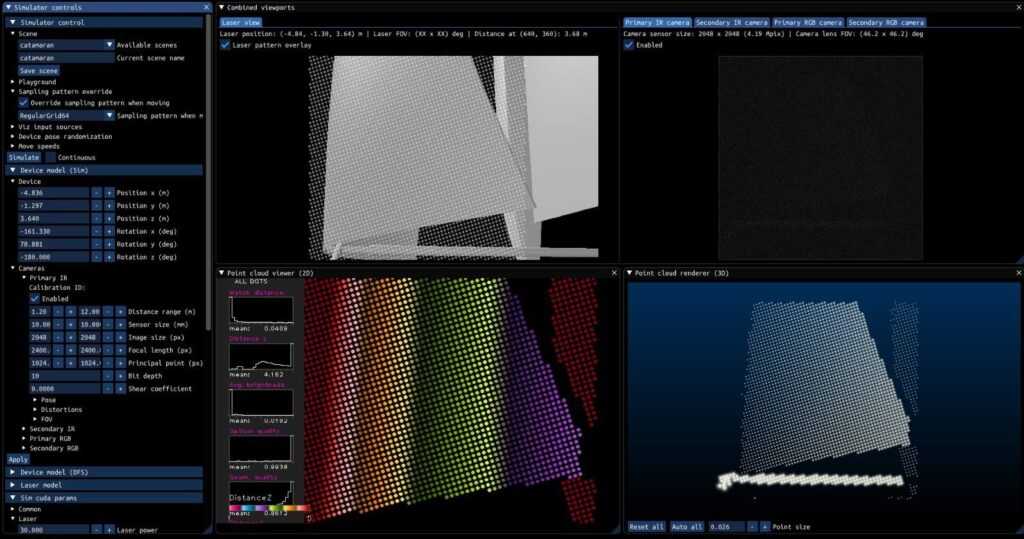Close the Simulator controls panel
The height and width of the screenshot is (539, 1024).
pyautogui.click(x=206, y=7)
